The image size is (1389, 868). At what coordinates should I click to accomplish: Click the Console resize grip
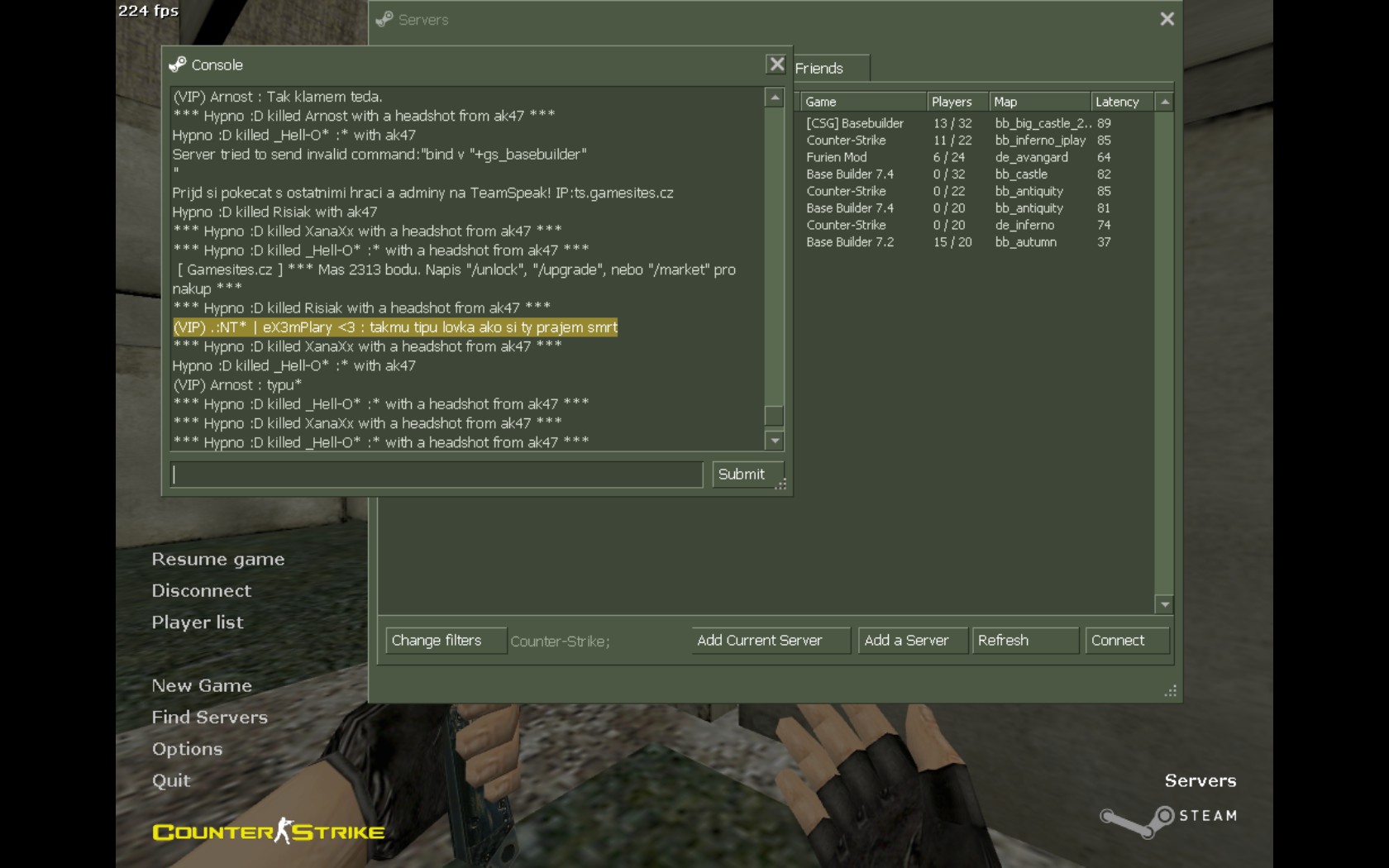click(781, 484)
